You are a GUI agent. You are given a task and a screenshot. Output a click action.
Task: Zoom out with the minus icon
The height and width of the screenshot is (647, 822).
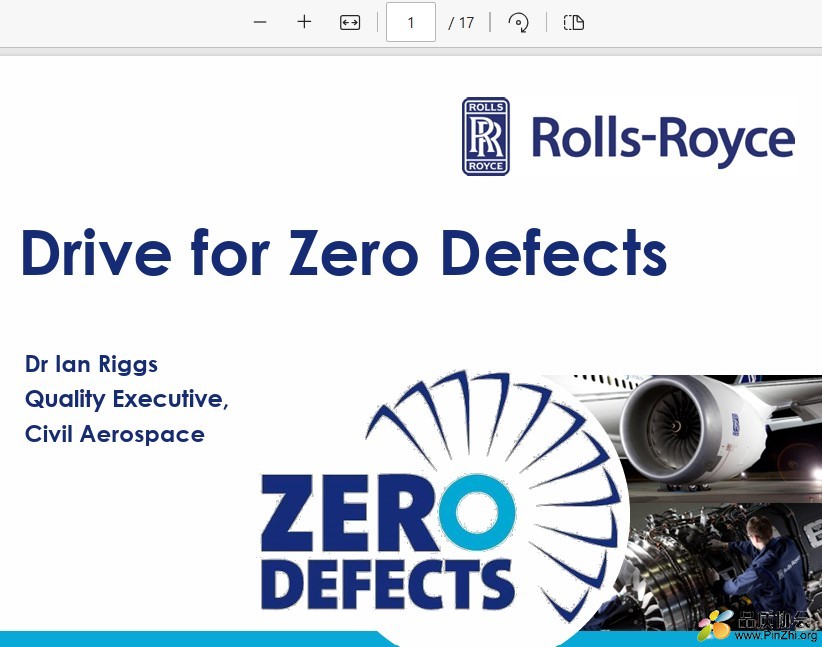click(x=260, y=22)
